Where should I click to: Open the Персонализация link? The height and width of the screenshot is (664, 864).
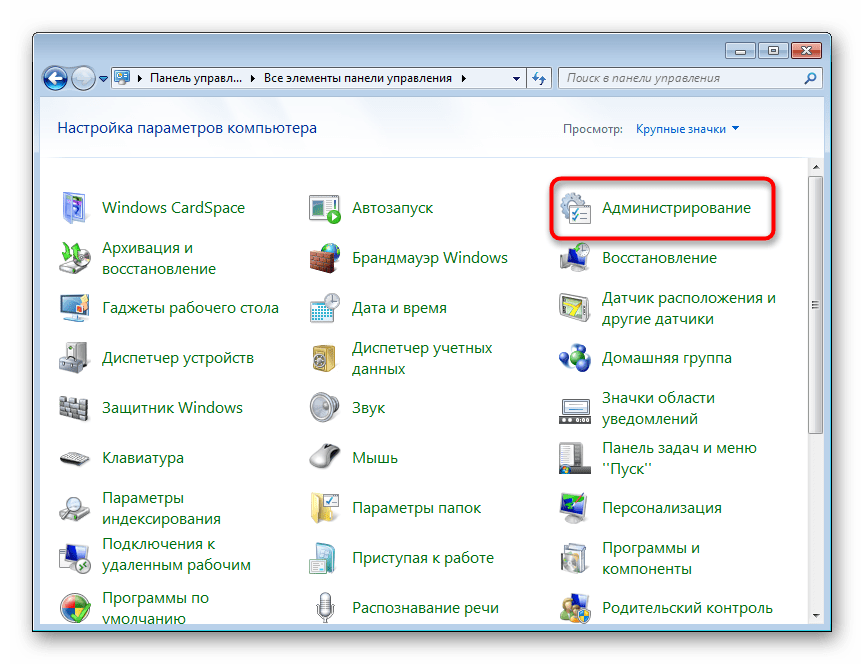661,508
